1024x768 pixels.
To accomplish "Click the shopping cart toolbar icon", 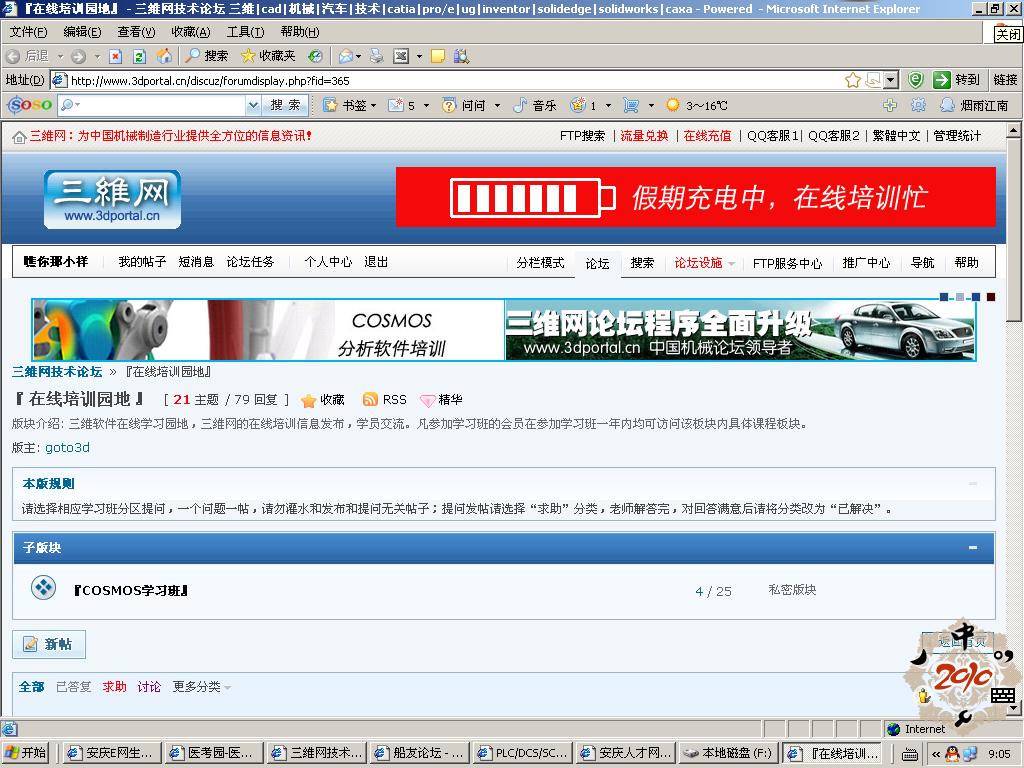I will tap(631, 105).
